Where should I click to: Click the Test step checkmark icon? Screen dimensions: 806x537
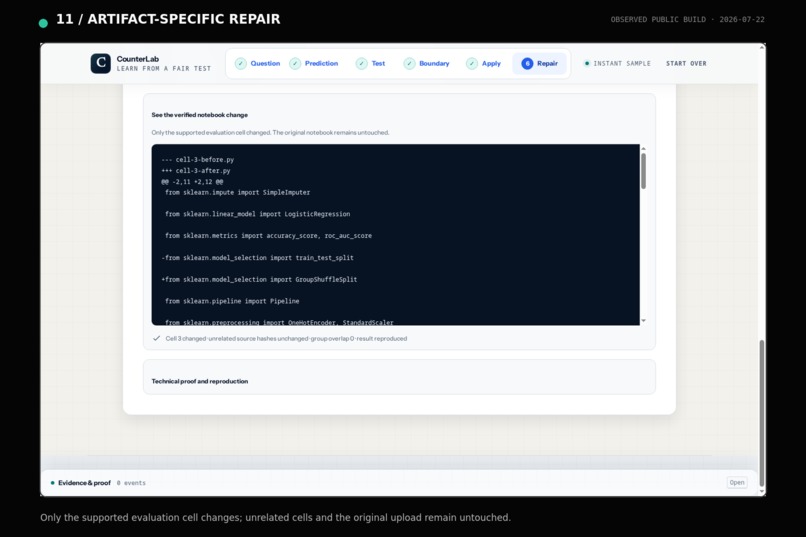coord(362,63)
